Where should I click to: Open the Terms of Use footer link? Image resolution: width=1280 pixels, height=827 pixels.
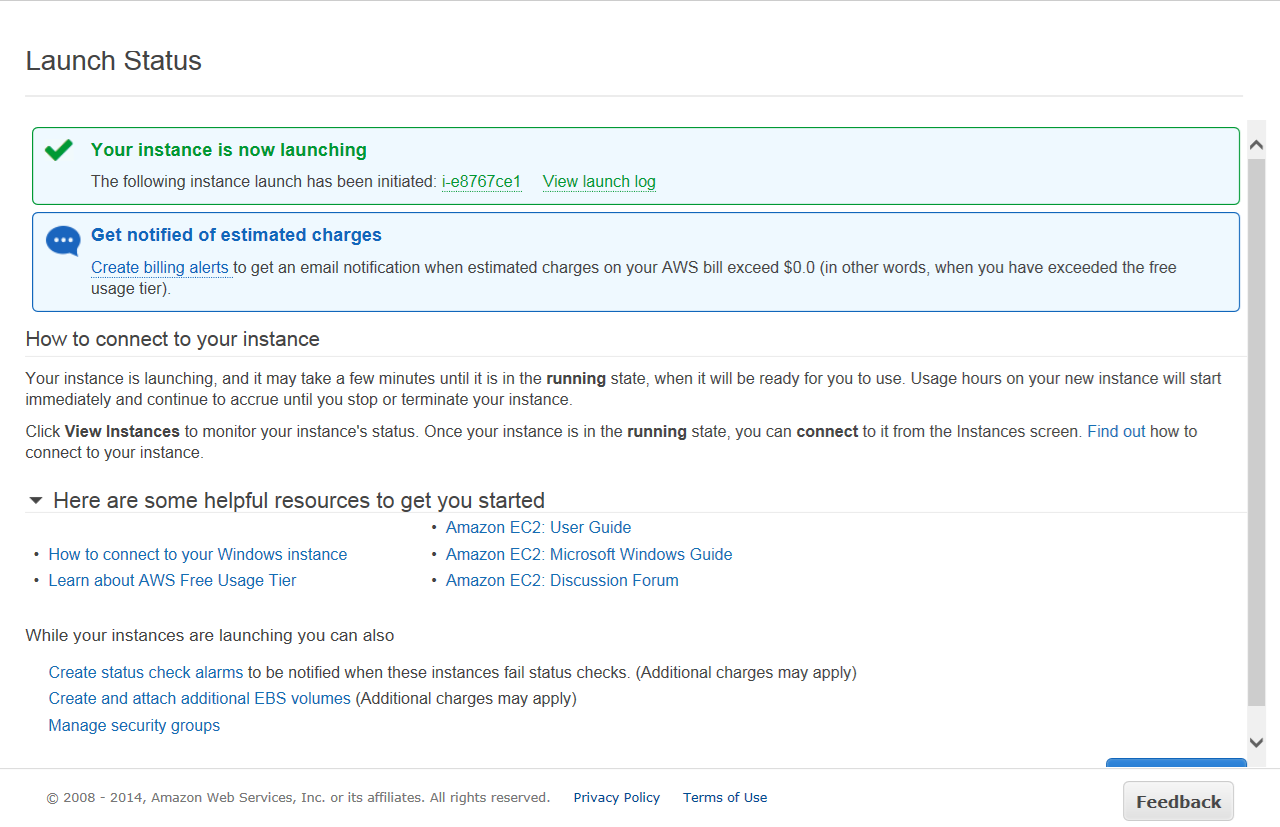(725, 797)
